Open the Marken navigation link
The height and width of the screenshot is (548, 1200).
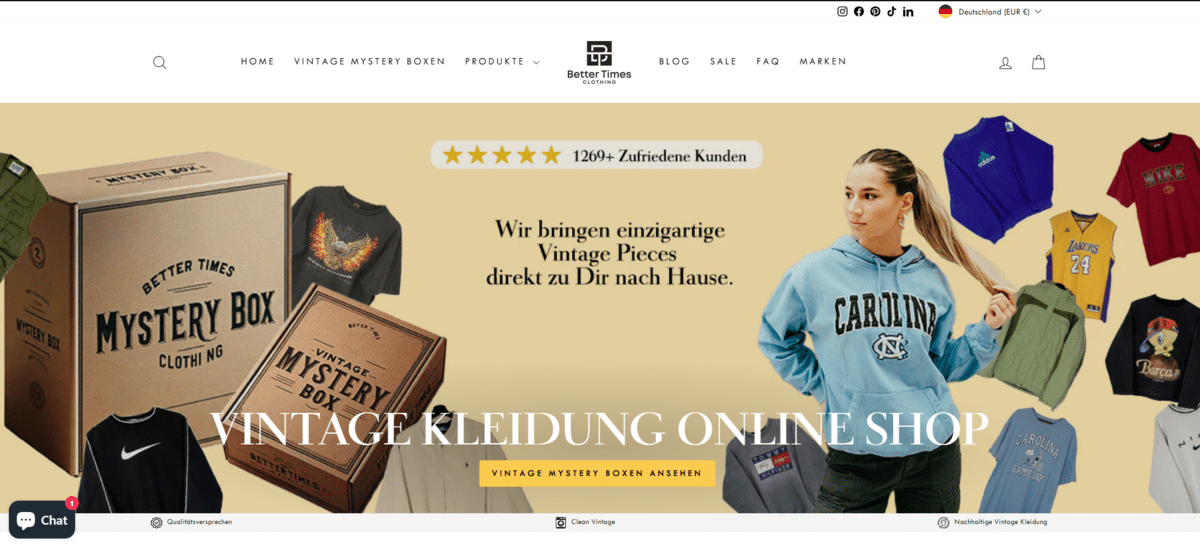coord(823,62)
